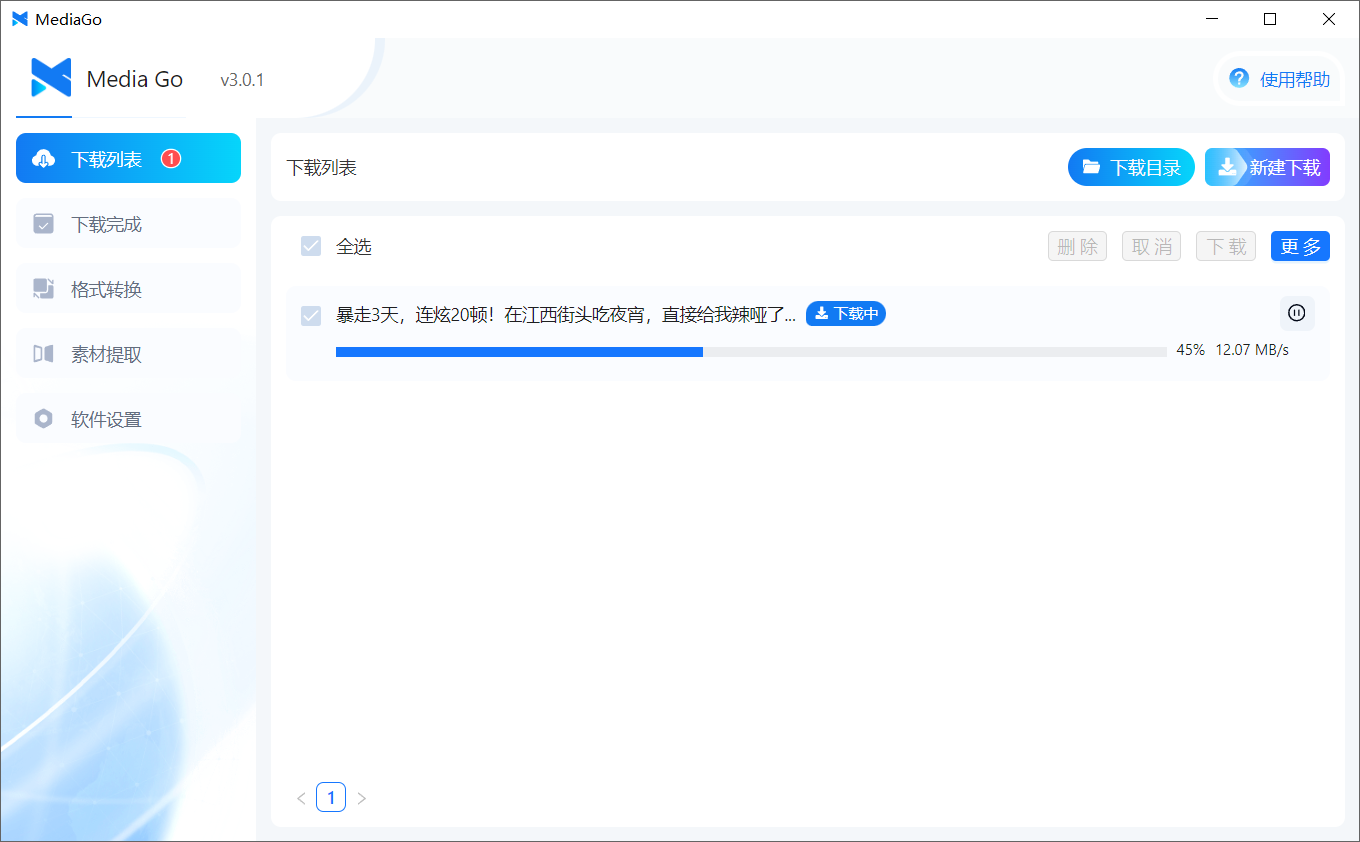Click the 删除 button
1360x842 pixels.
(1077, 246)
